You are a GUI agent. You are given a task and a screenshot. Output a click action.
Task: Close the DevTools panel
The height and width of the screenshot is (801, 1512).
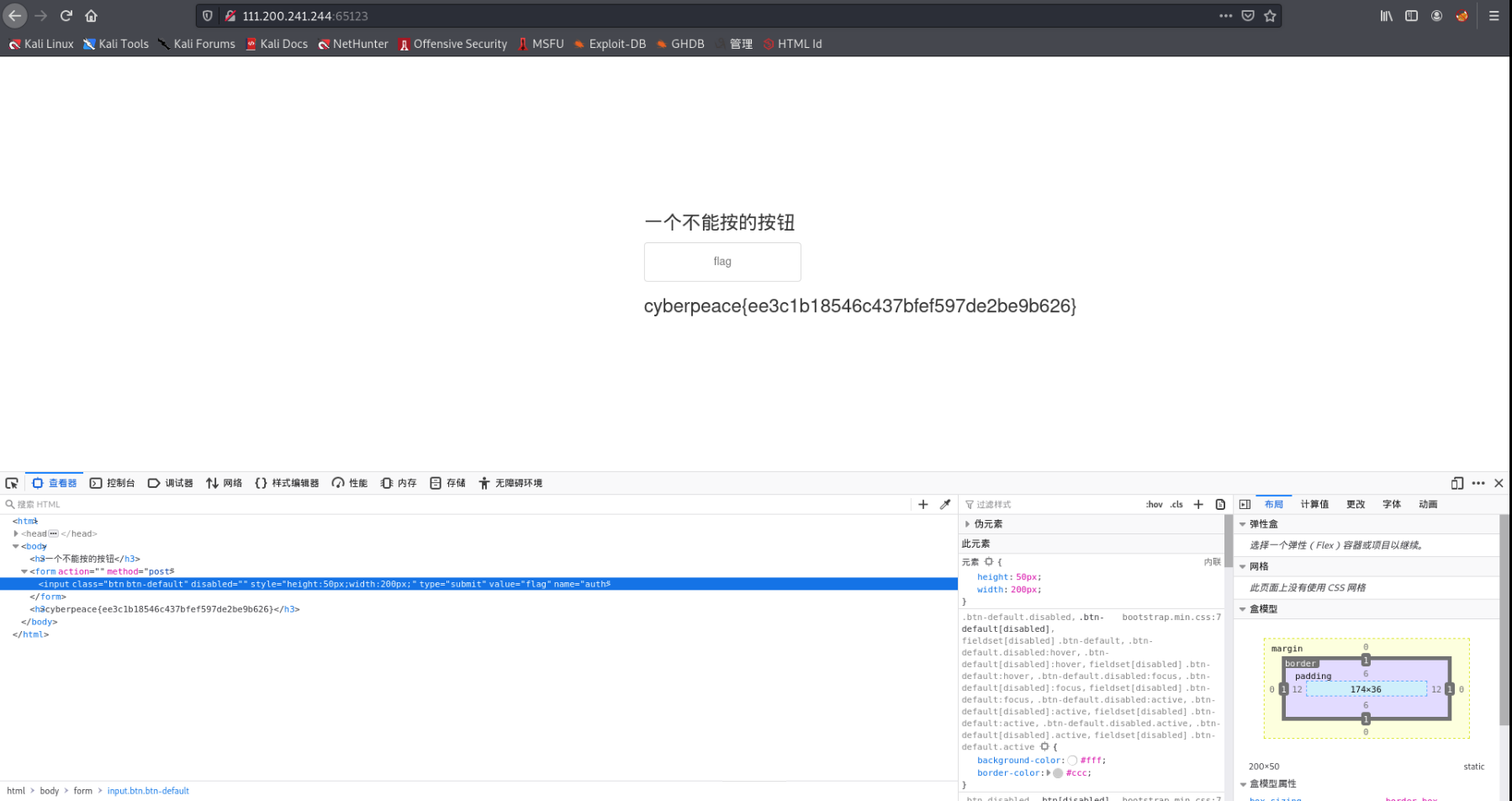click(x=1499, y=483)
